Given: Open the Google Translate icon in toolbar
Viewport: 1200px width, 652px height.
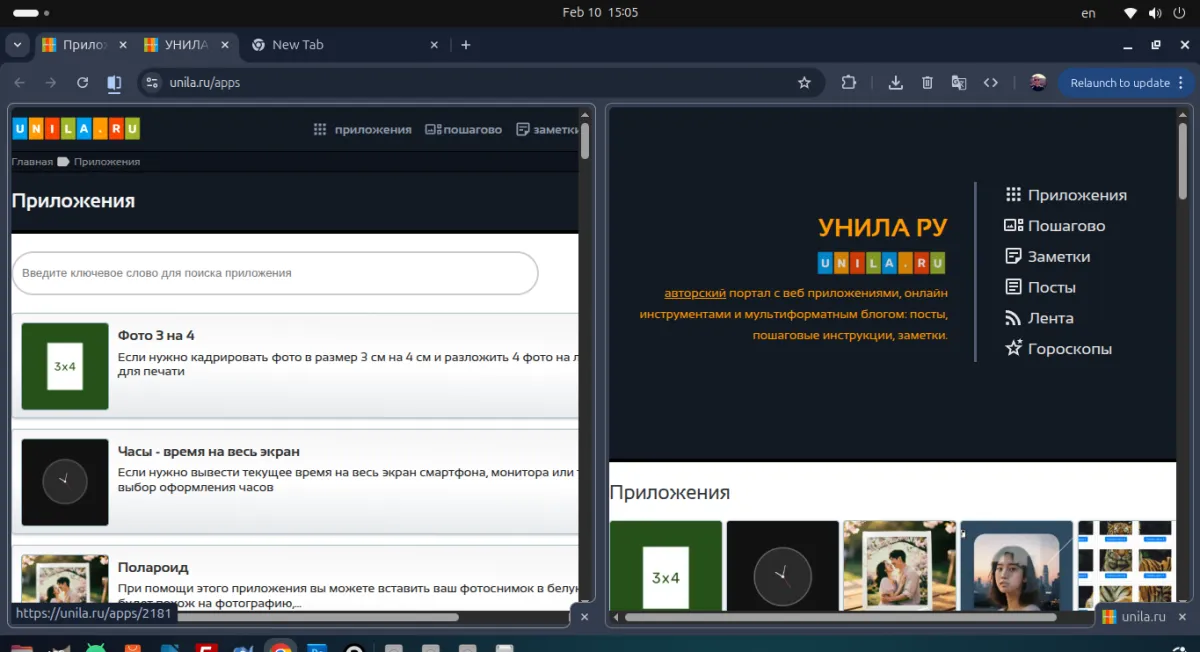Looking at the screenshot, I should point(959,82).
